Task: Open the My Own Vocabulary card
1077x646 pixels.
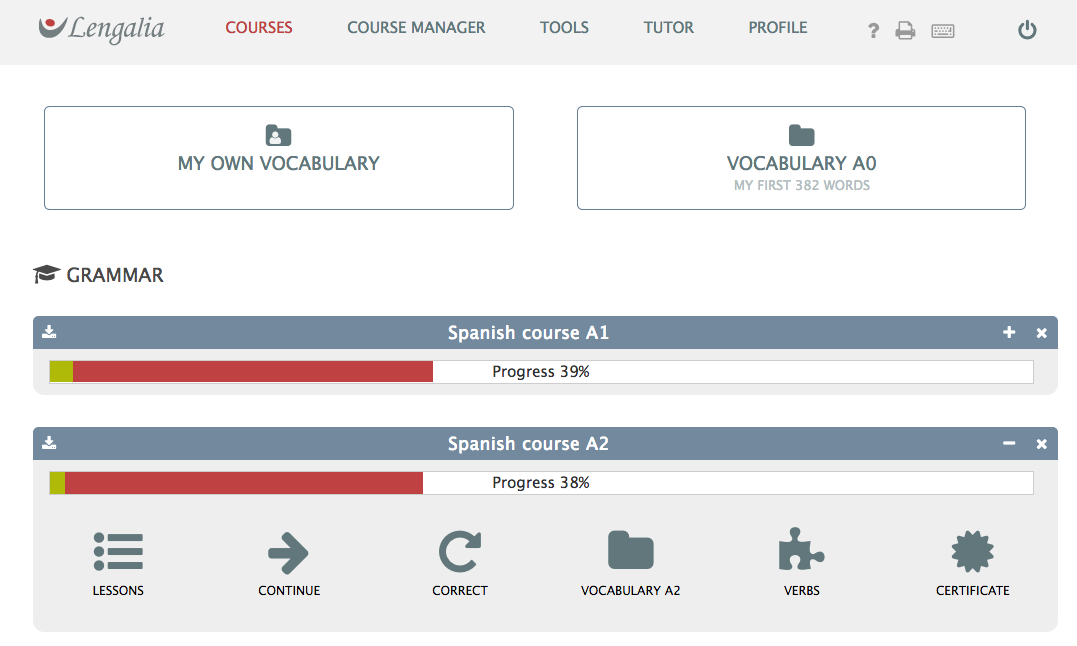Action: (279, 158)
